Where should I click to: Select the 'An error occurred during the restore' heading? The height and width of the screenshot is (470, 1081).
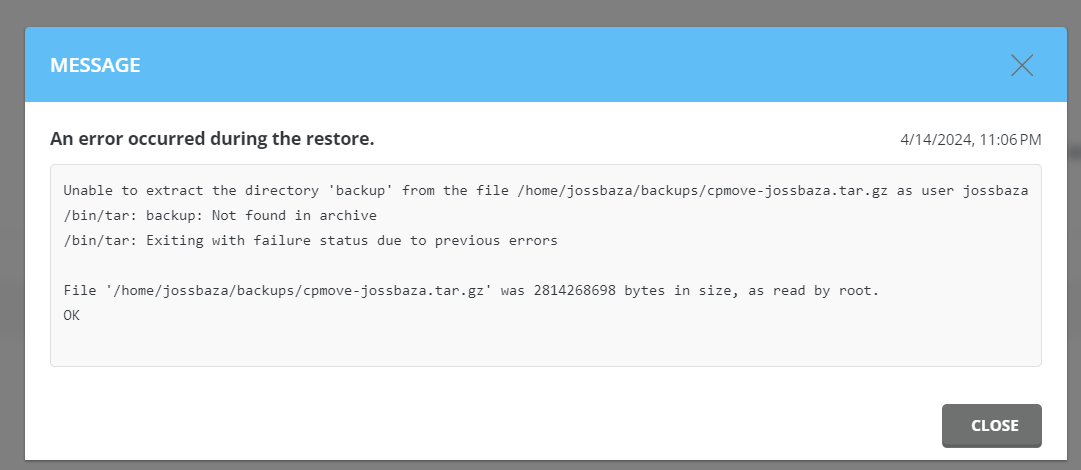coord(212,139)
